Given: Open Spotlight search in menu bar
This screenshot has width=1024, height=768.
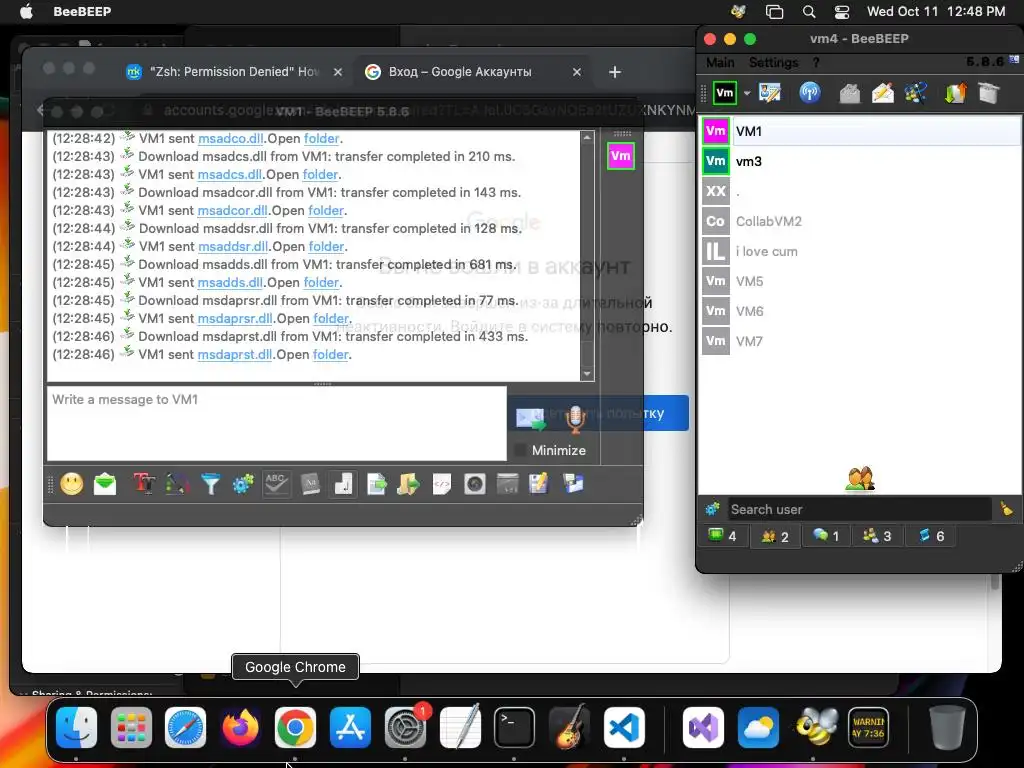Looking at the screenshot, I should coord(808,12).
